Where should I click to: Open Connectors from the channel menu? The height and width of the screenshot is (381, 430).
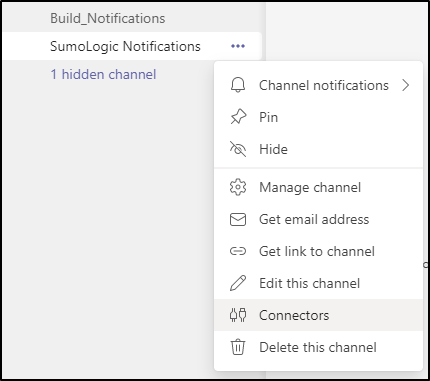tap(318, 315)
